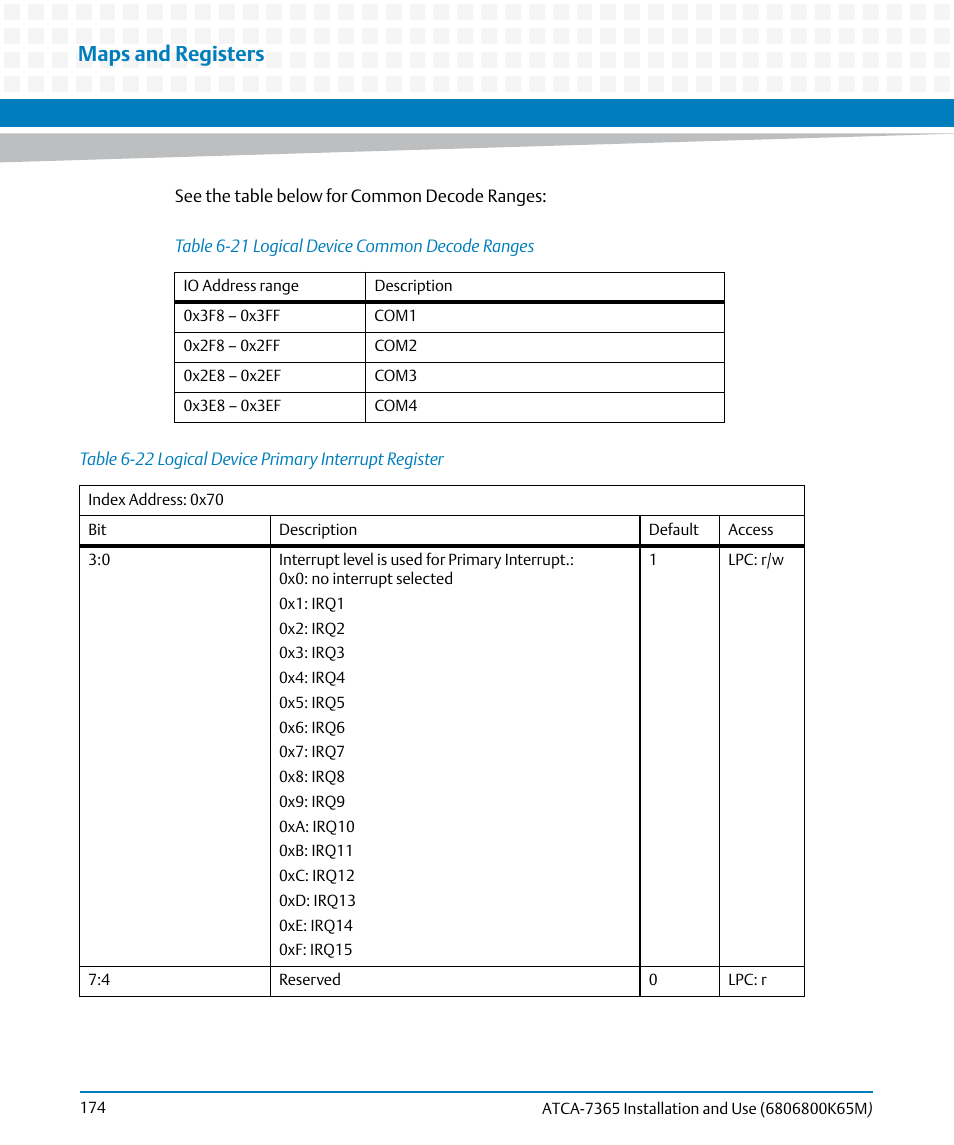
Task: Click the 'IO Address range' column header
Action: pyautogui.click(x=270, y=286)
